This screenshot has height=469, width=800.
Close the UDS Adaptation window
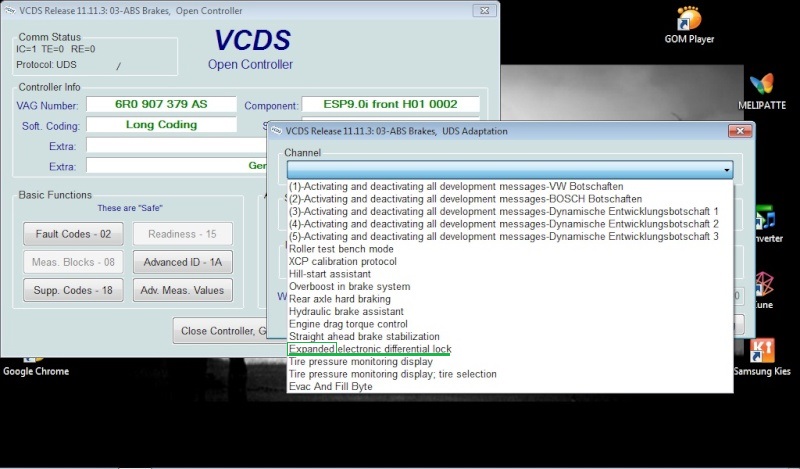(740, 131)
